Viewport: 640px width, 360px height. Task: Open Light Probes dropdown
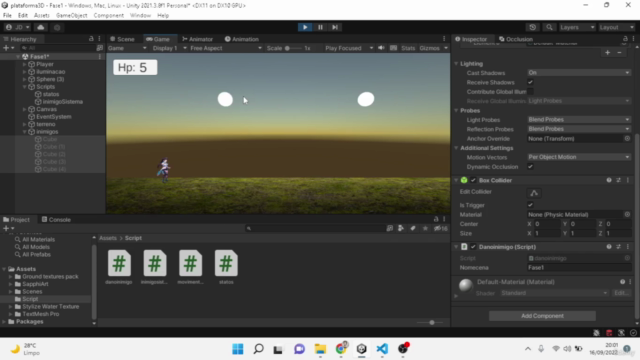578,120
